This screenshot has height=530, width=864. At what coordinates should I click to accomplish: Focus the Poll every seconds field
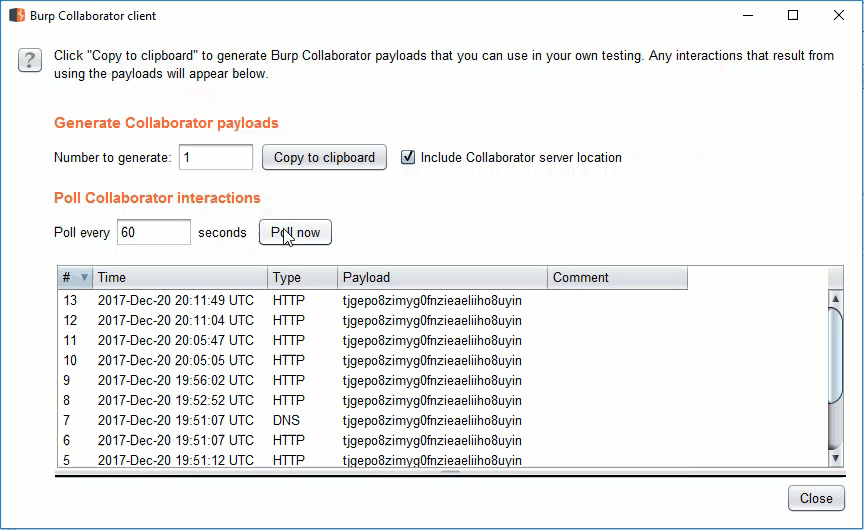154,232
